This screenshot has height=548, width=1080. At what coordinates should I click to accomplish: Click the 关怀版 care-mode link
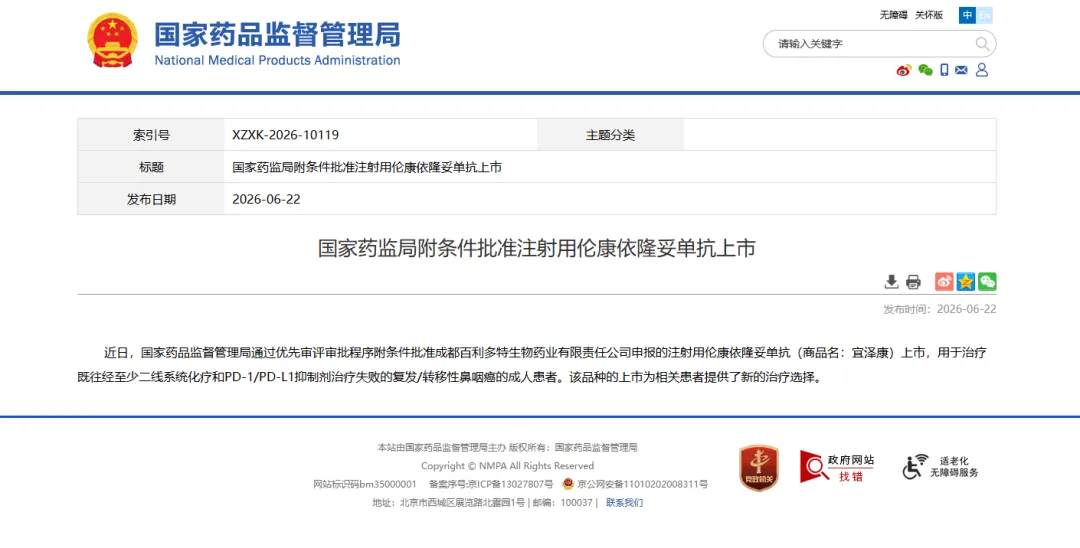[928, 15]
